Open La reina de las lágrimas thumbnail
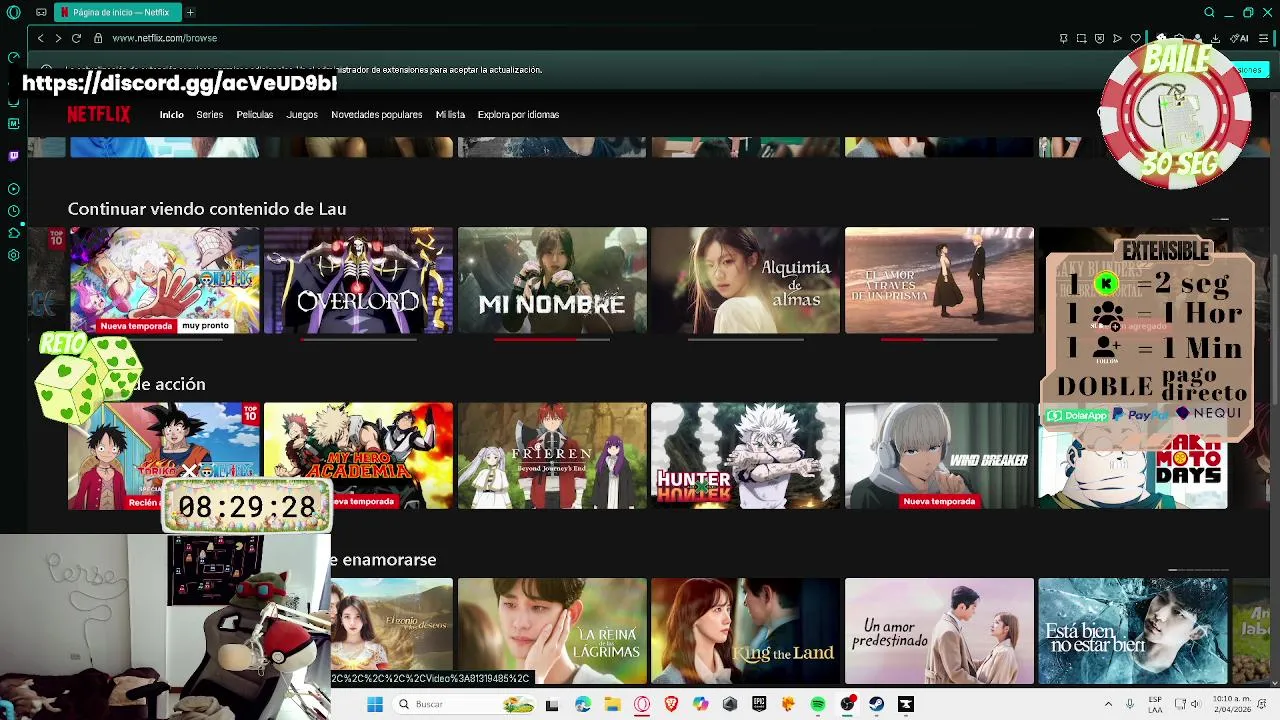Screen dimensions: 1280x720 tap(552, 631)
